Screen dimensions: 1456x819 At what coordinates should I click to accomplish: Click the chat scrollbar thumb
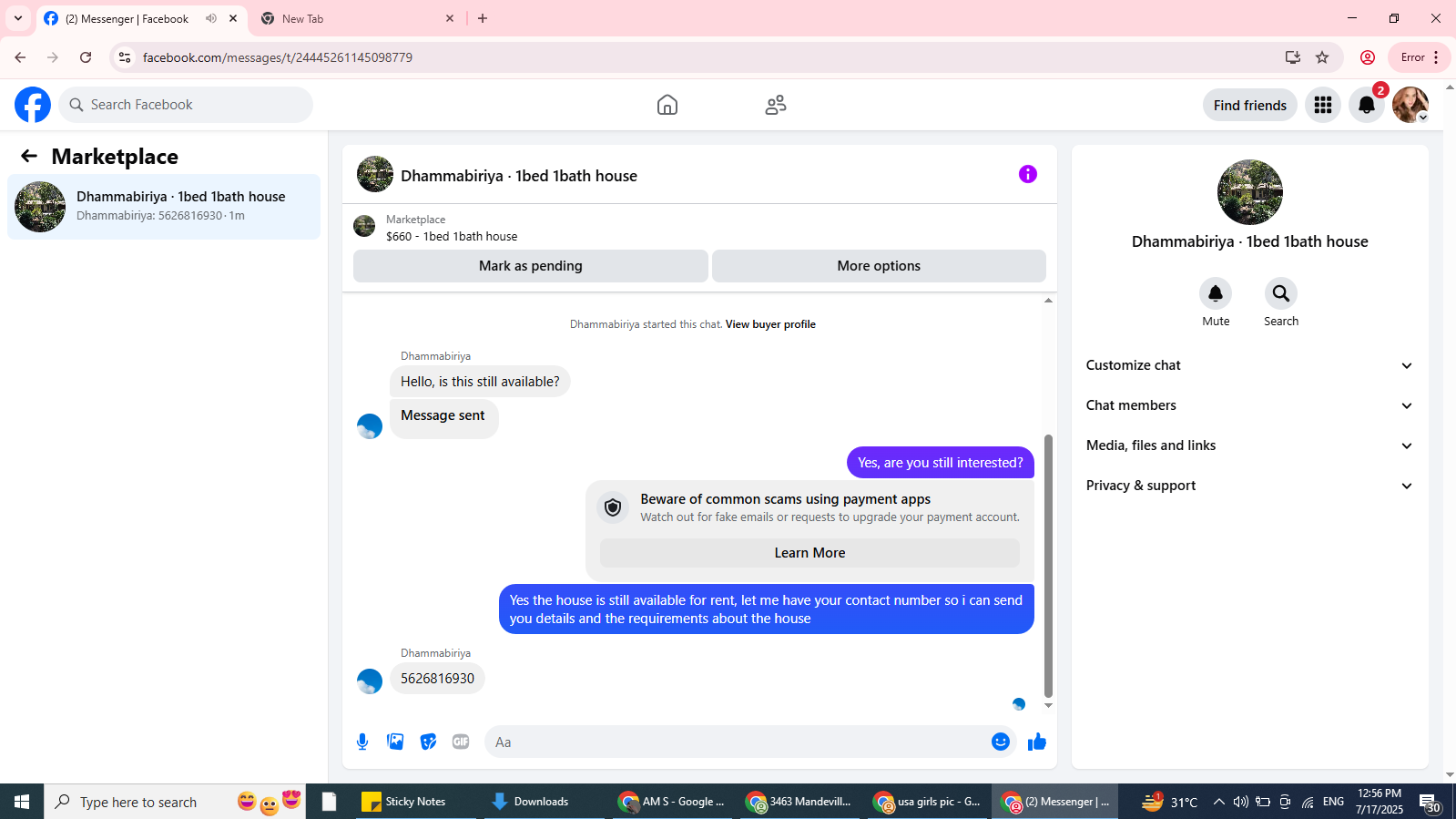(x=1048, y=566)
